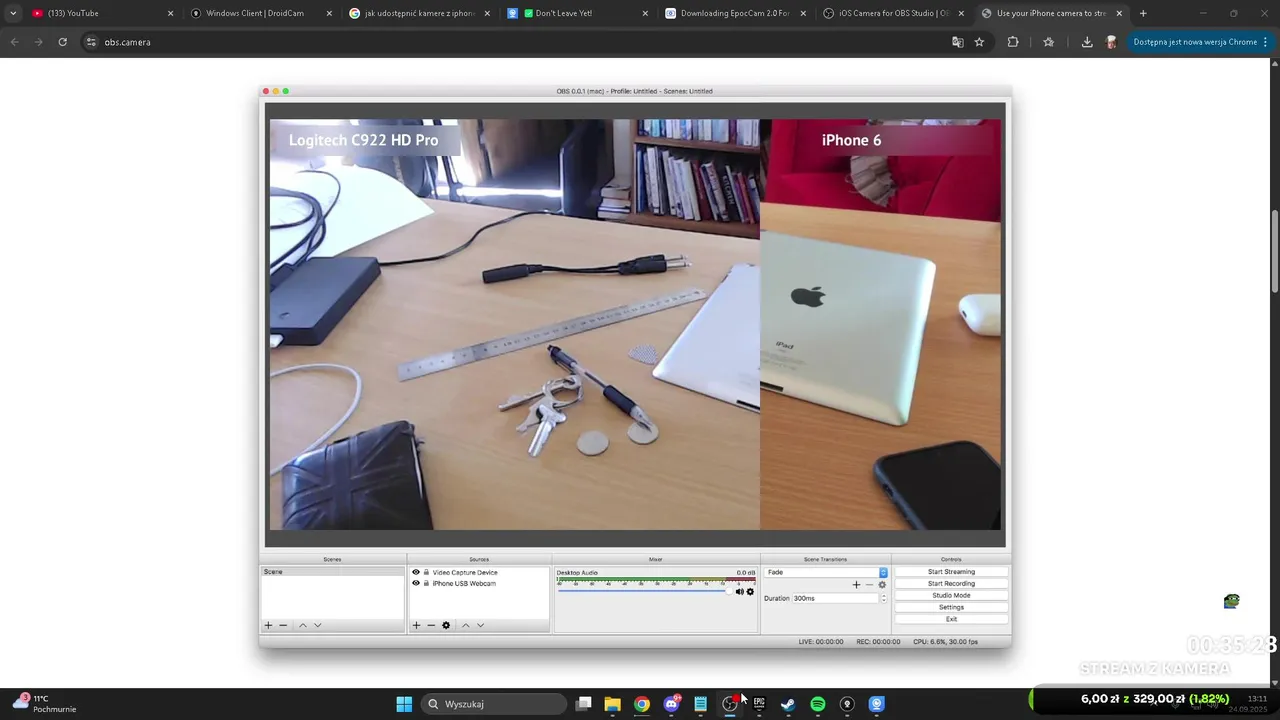Image resolution: width=1280 pixels, height=720 pixels.
Task: Open Scene Transitions gear settings
Action: coord(882,585)
